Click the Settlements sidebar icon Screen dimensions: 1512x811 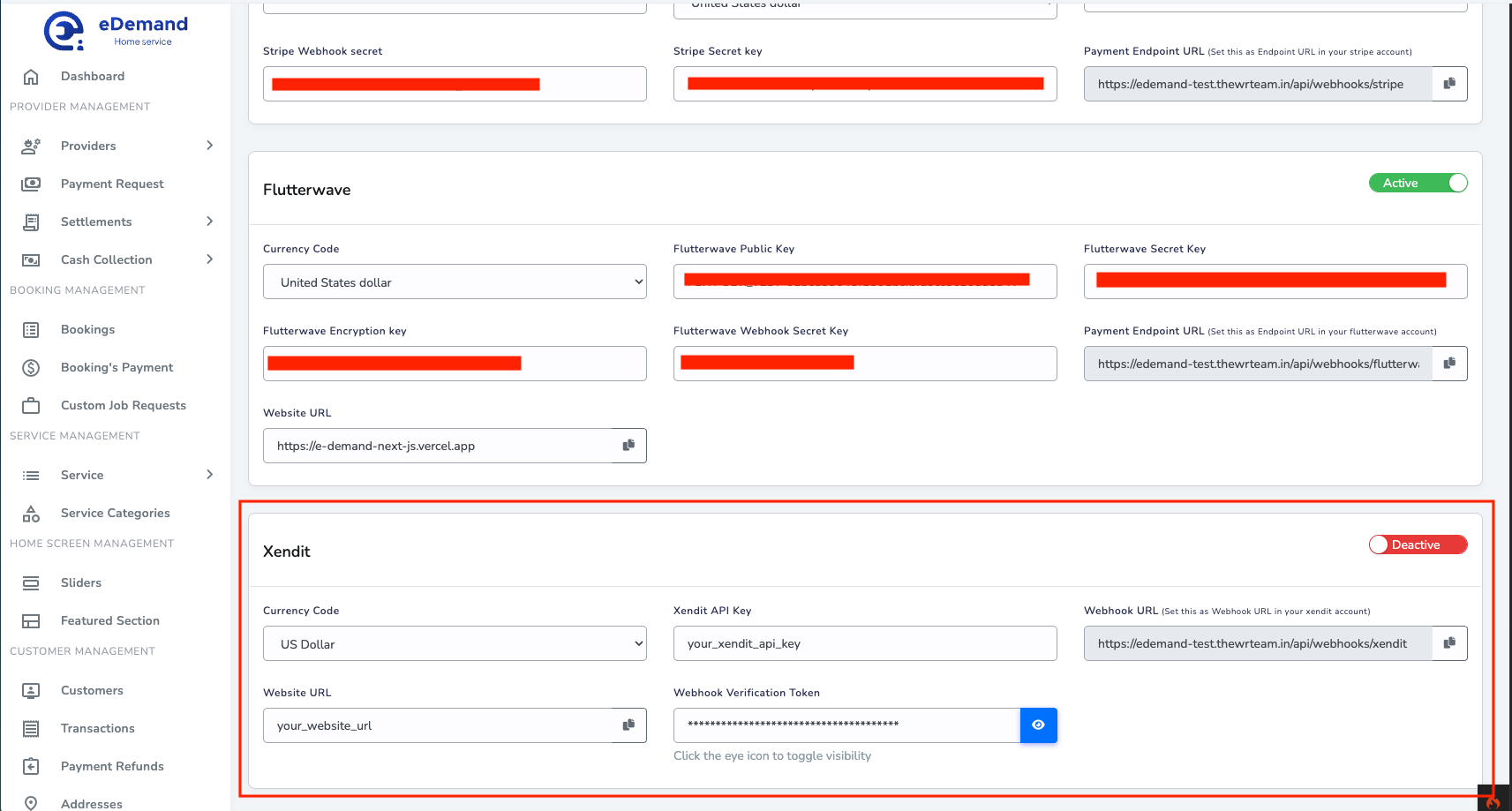click(30, 222)
